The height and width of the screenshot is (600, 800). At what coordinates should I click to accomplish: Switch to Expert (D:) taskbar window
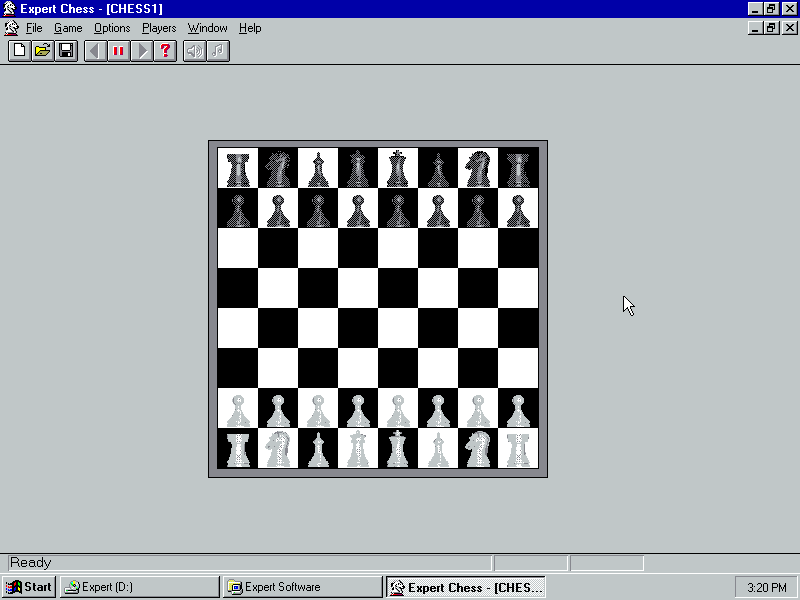pos(139,587)
